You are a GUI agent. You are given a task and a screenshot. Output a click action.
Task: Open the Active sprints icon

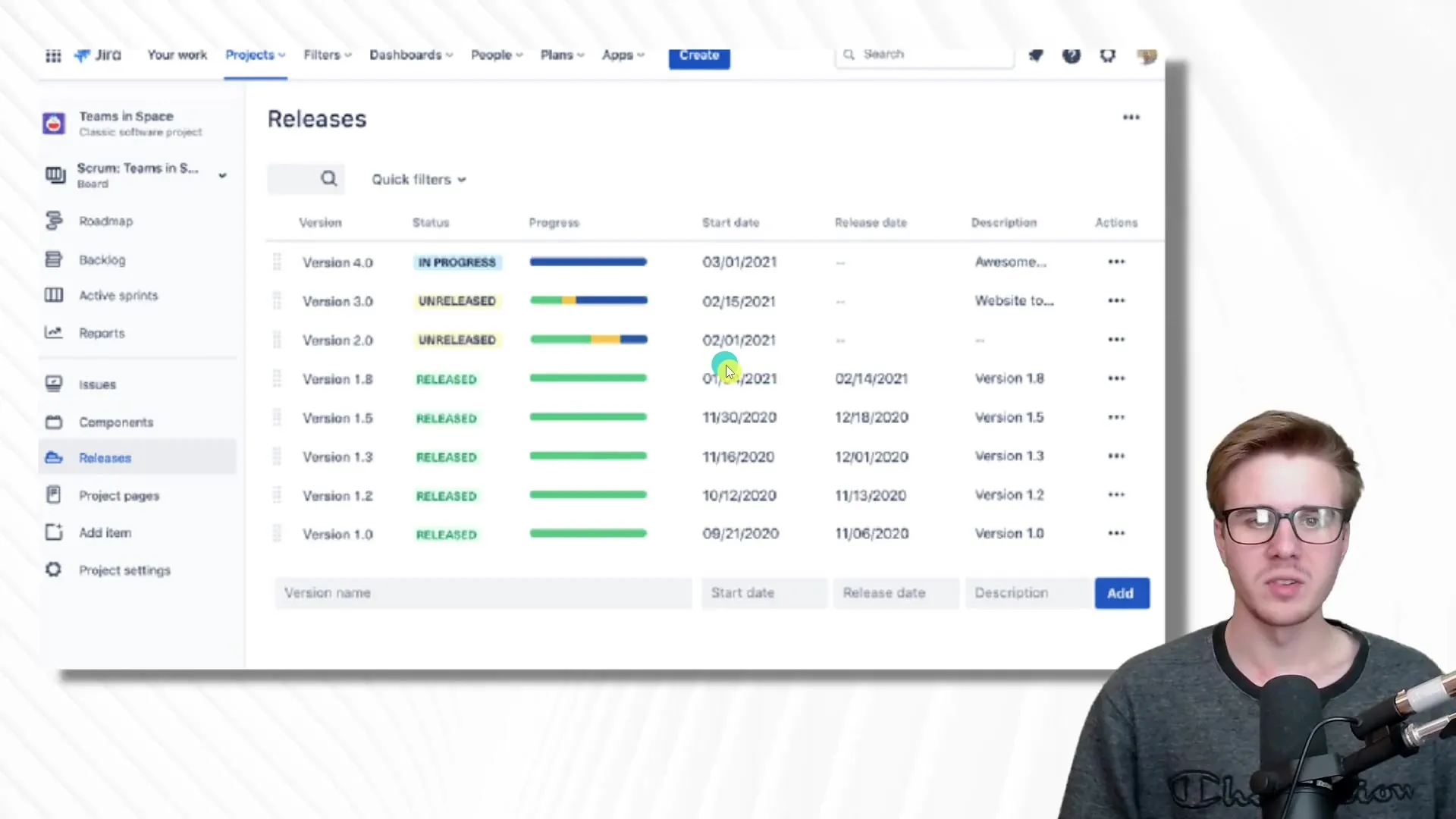pyautogui.click(x=53, y=295)
